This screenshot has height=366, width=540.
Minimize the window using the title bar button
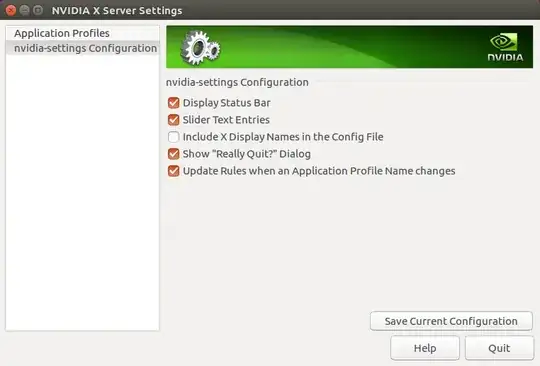[x=24, y=10]
